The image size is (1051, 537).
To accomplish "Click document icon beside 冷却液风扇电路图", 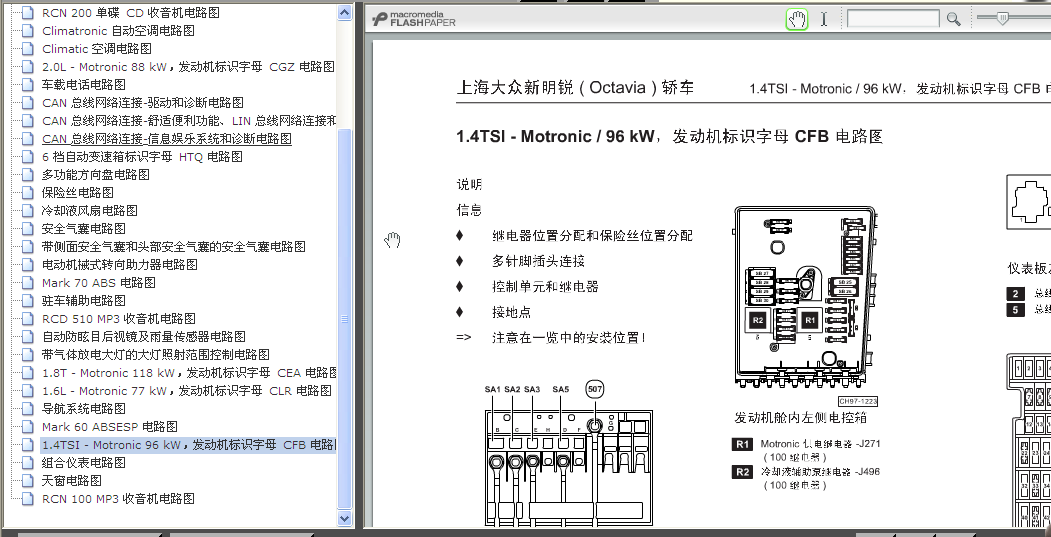I will pyautogui.click(x=27, y=211).
